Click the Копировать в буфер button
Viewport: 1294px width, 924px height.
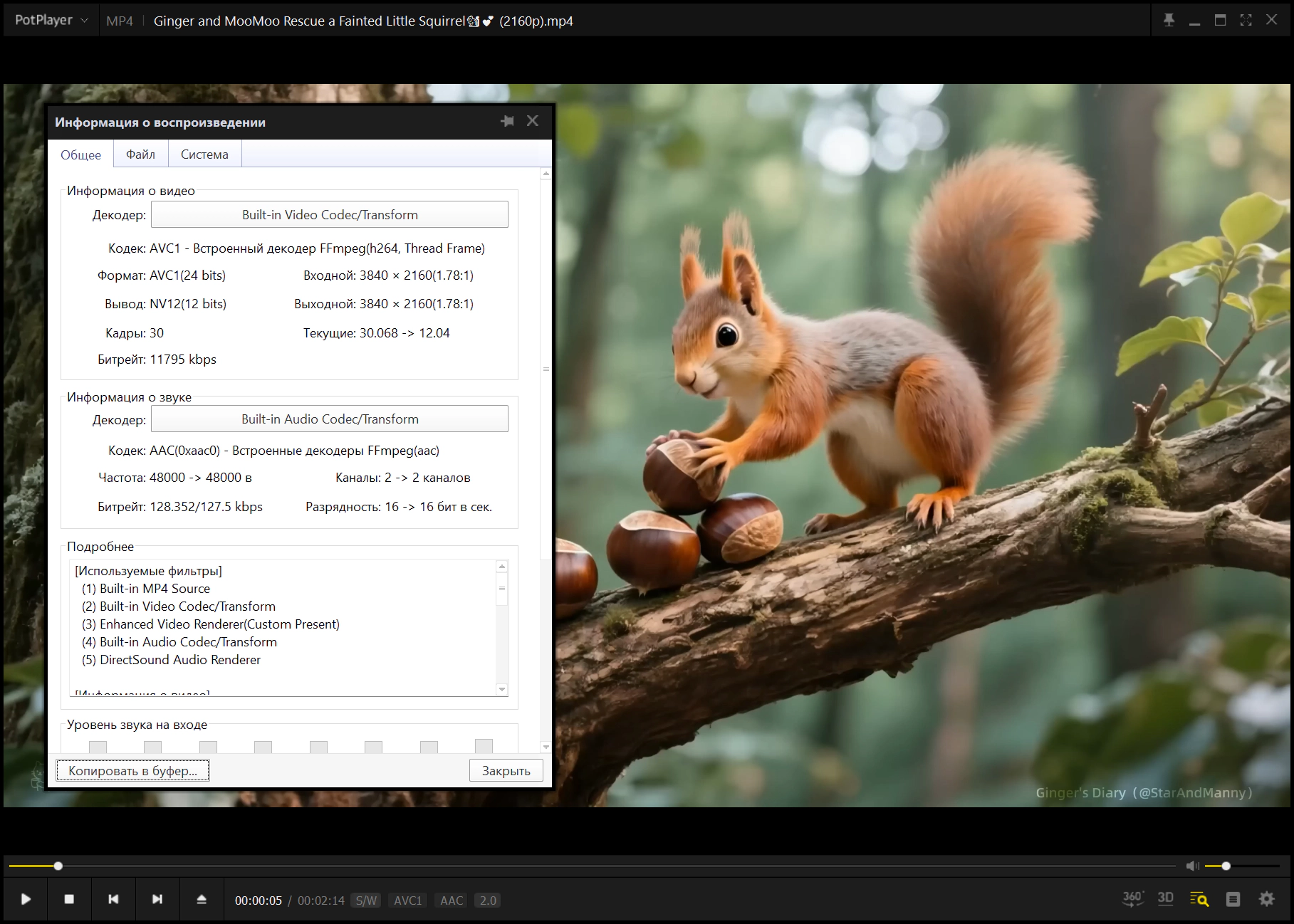(132, 770)
